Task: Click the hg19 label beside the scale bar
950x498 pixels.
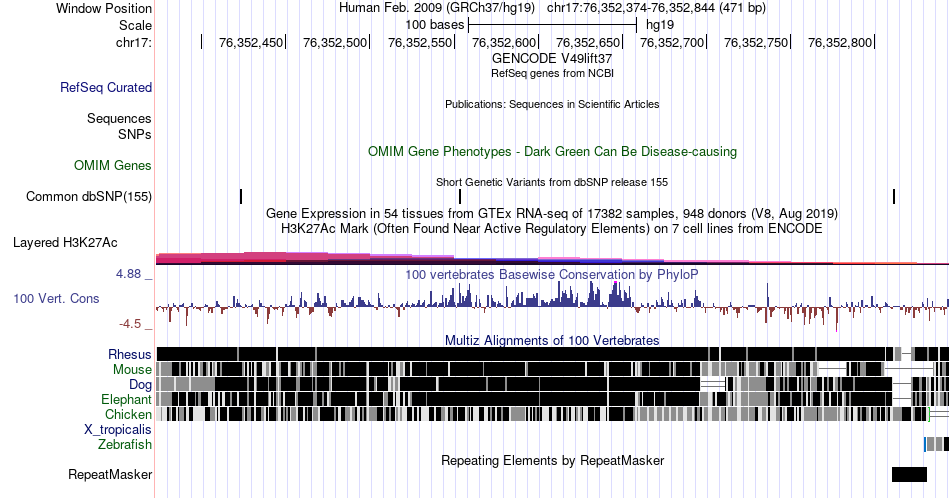Action: pyautogui.click(x=660, y=25)
